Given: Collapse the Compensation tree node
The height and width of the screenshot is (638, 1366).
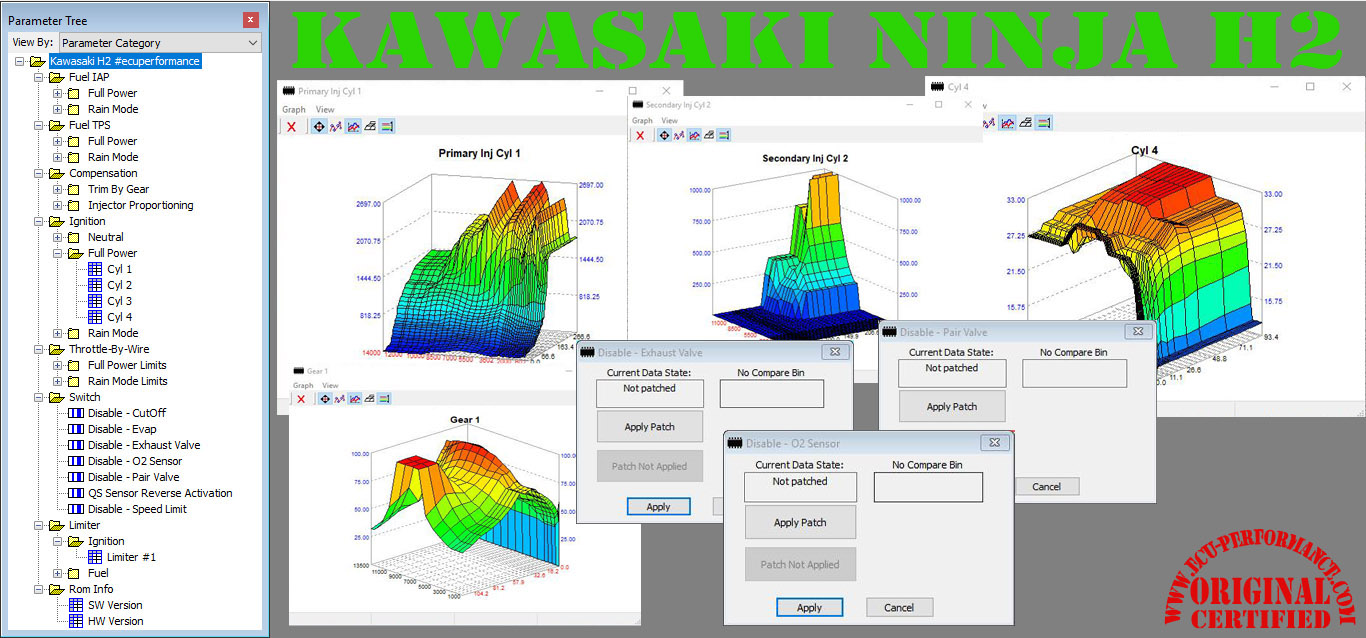Looking at the screenshot, I should (38, 173).
